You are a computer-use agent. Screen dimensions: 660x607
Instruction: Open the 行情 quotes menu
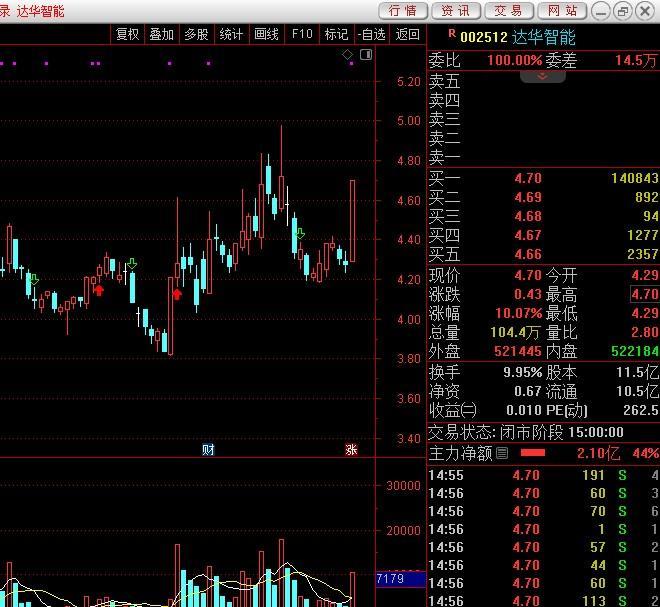403,11
